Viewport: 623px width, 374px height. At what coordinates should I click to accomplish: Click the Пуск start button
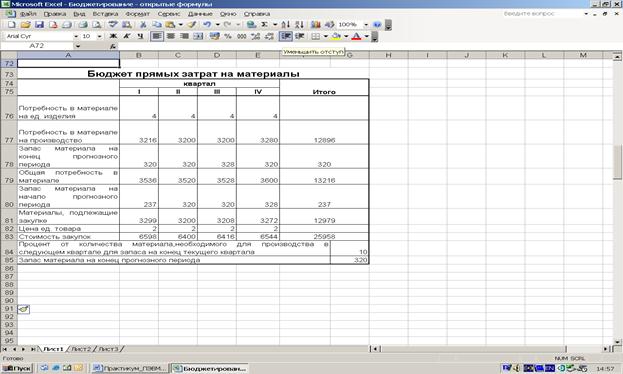click(17, 368)
